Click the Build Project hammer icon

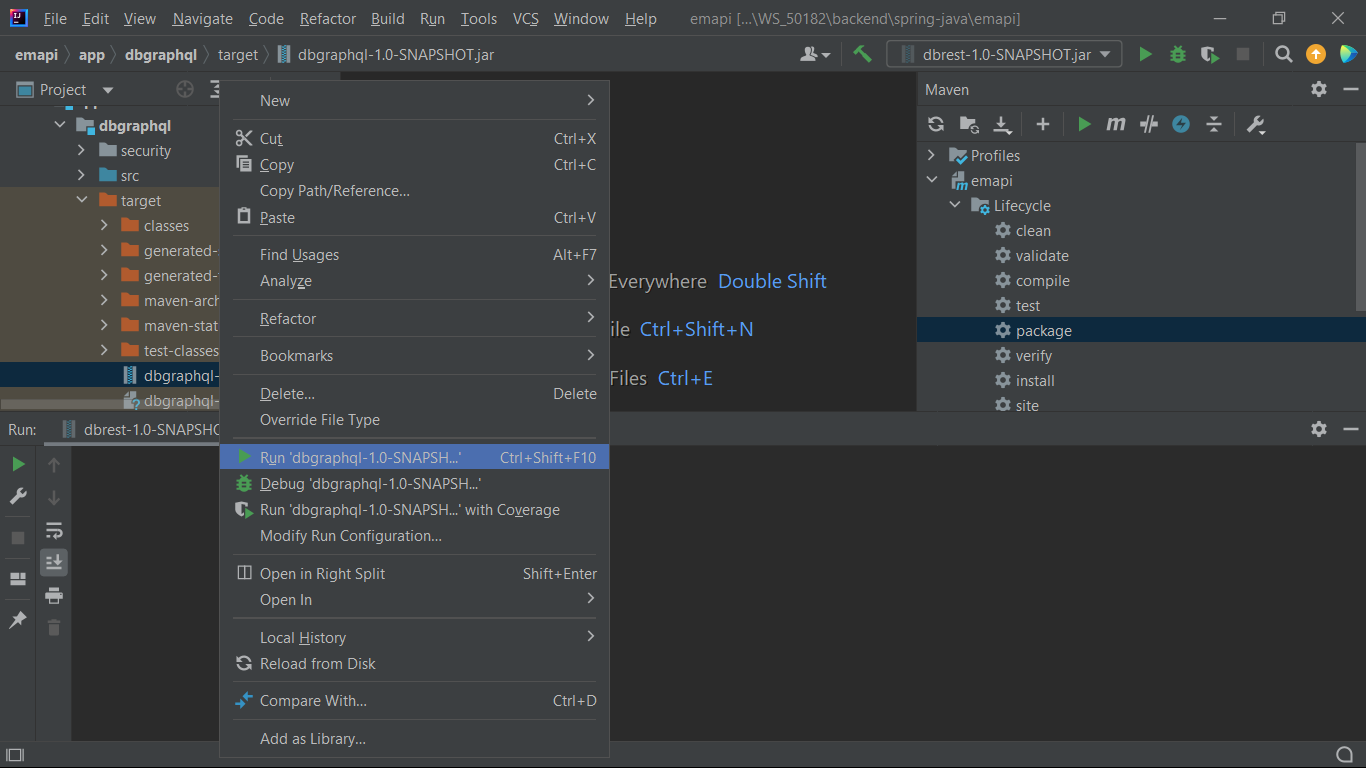click(x=862, y=54)
